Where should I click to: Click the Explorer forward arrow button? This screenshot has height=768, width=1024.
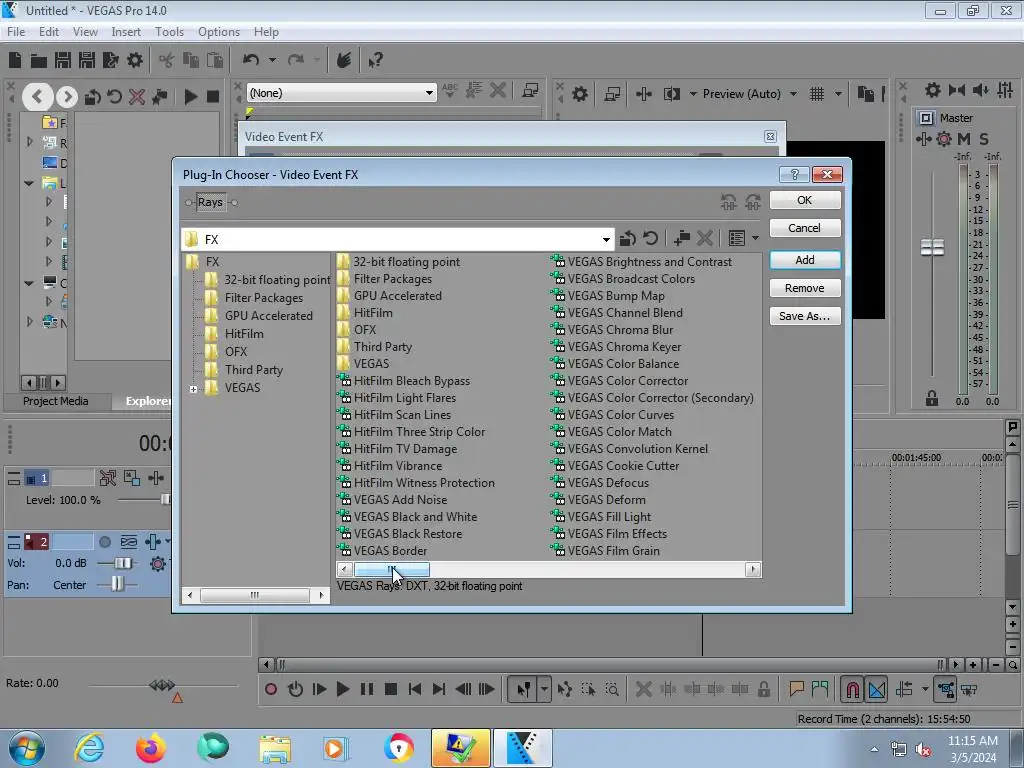point(67,97)
